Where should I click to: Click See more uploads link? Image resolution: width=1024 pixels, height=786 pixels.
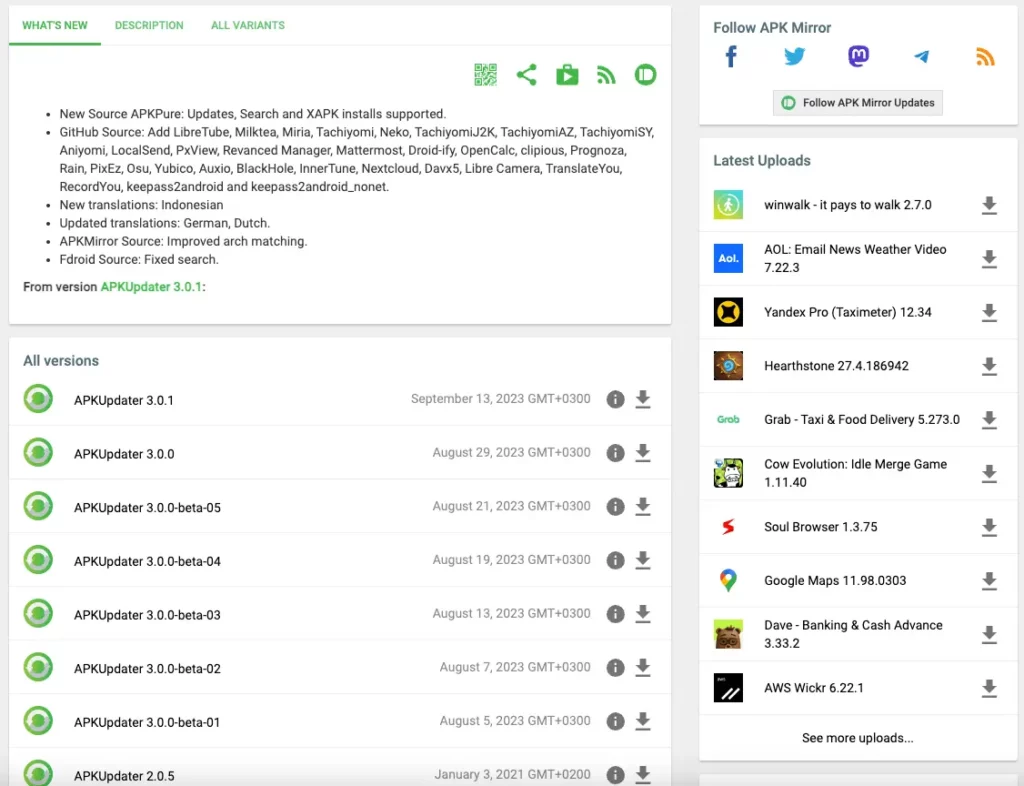[857, 738]
